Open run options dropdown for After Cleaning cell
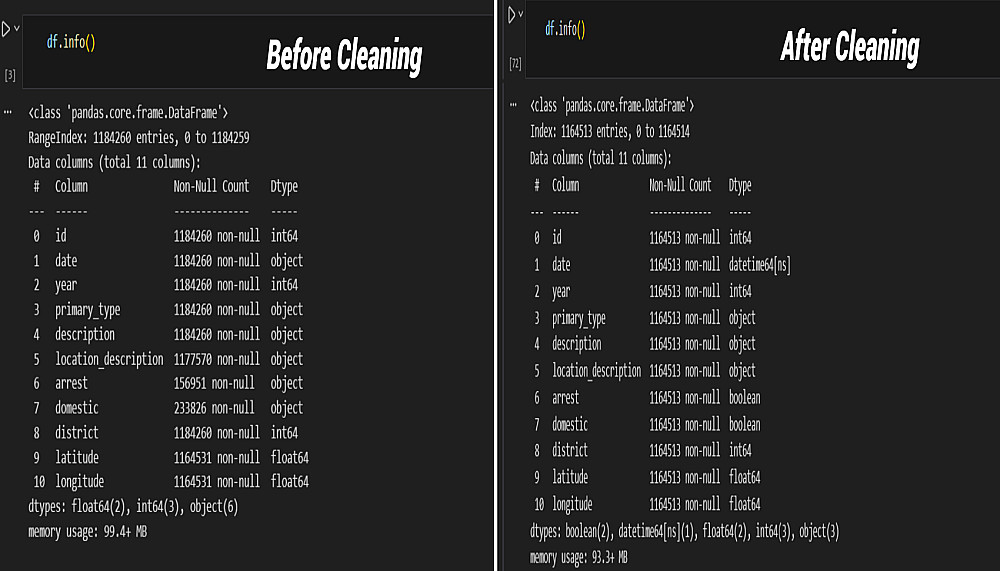 (522, 14)
